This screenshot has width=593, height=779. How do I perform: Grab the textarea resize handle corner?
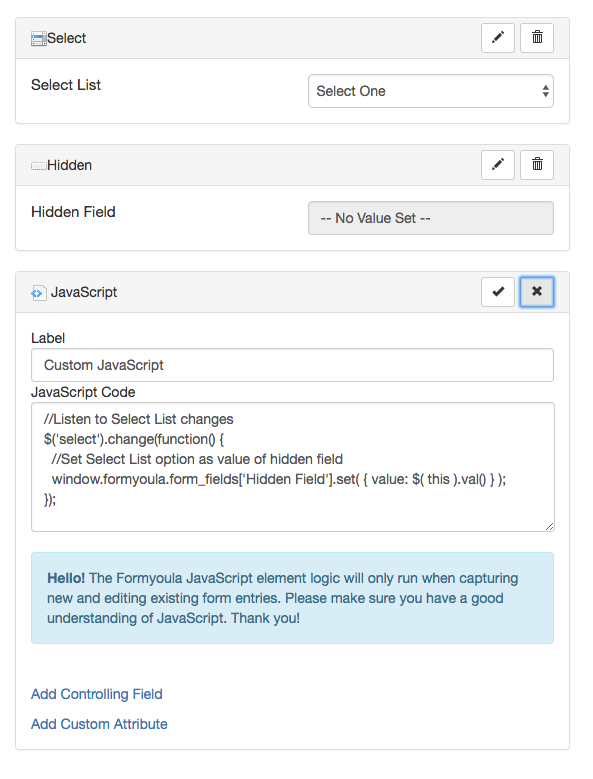pos(549,527)
